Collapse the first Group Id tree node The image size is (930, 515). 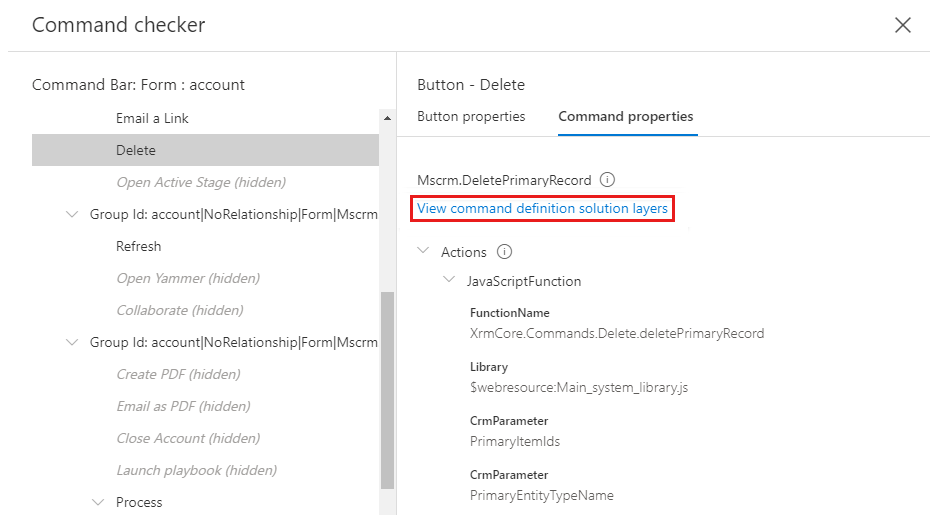click(x=72, y=214)
